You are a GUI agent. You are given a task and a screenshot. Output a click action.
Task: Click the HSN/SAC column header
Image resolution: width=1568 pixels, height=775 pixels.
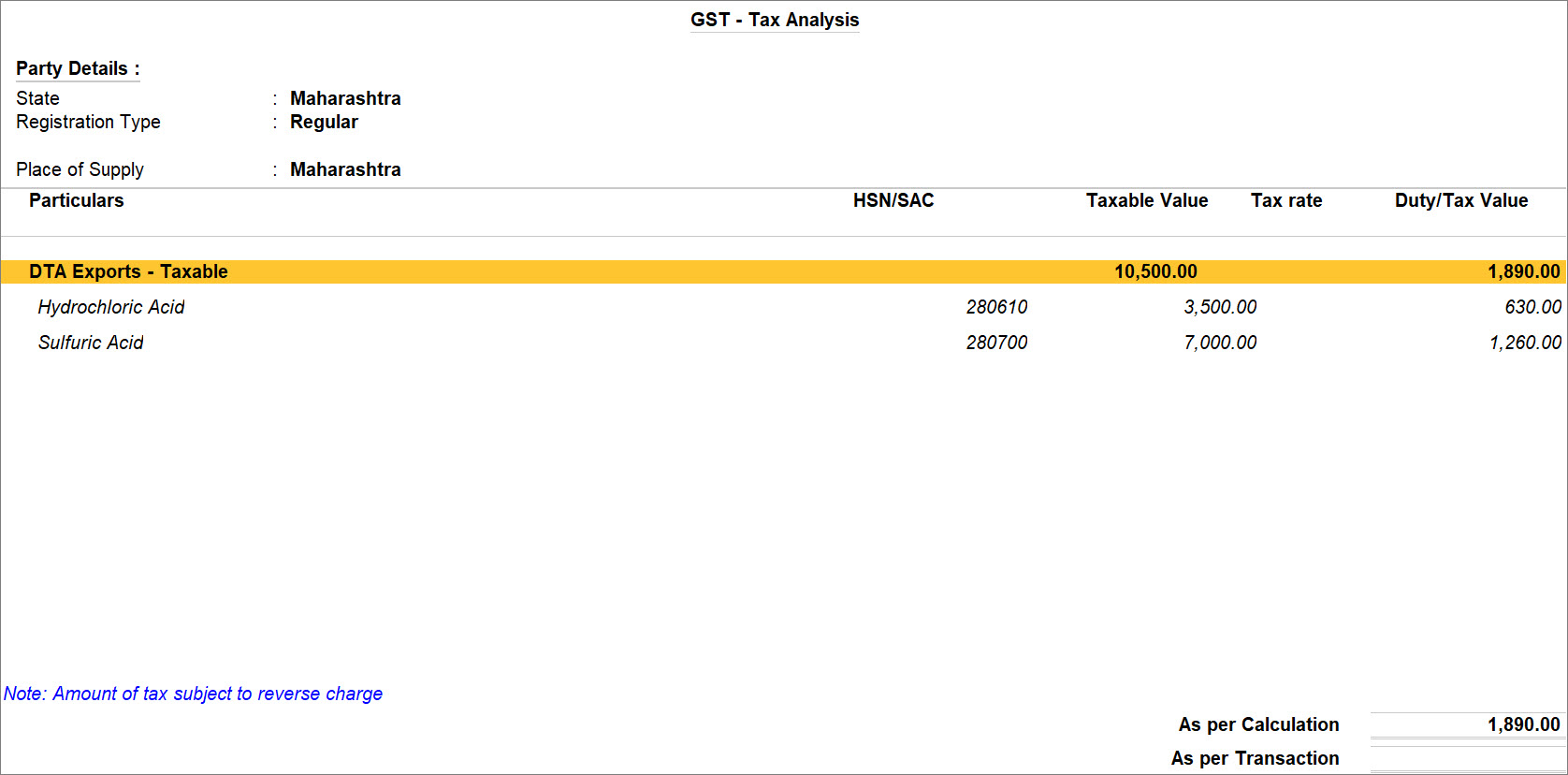click(893, 200)
